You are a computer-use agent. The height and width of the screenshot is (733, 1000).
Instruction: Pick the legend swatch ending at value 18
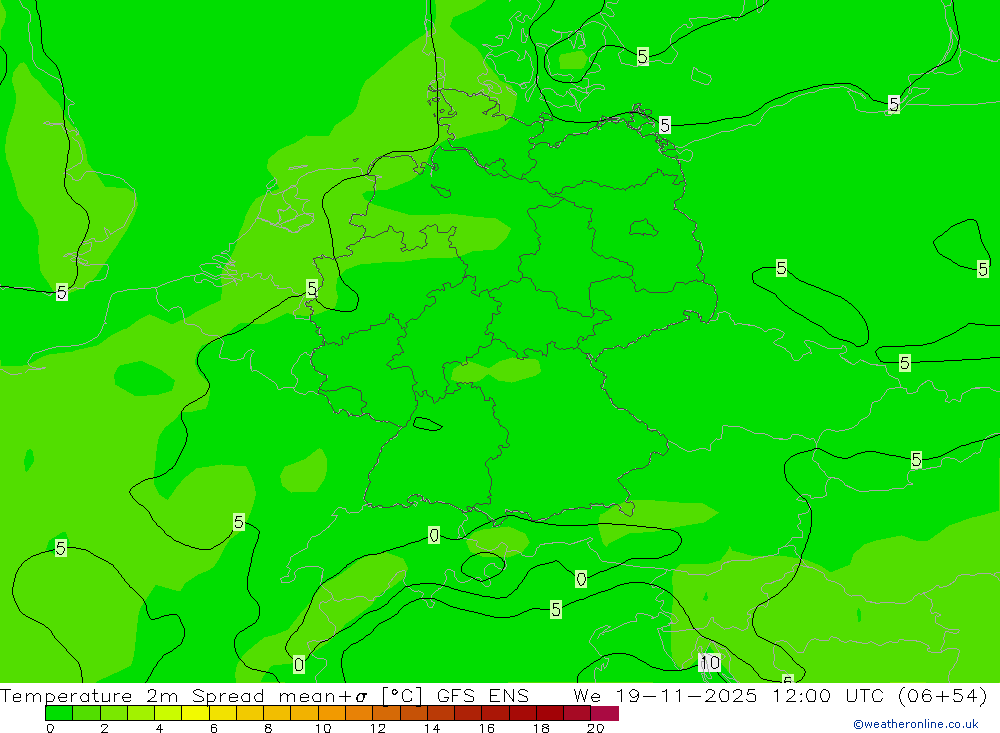pos(523,713)
